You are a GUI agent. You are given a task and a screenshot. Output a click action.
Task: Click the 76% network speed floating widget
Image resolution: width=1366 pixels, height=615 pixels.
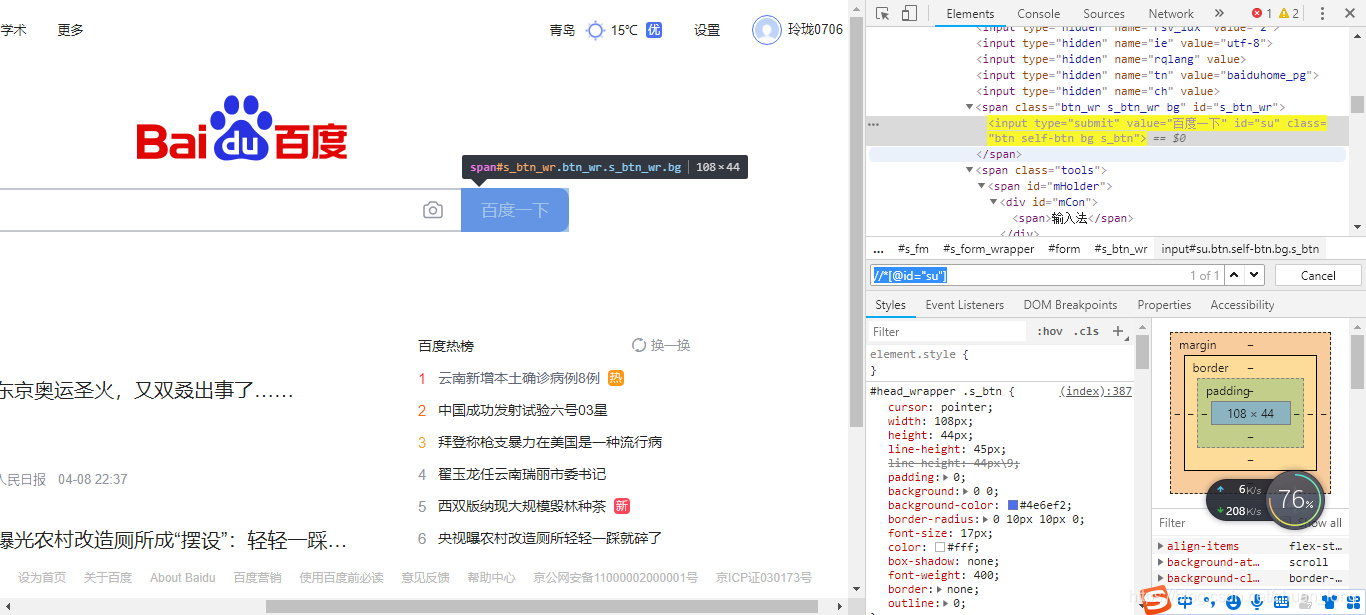[1296, 498]
